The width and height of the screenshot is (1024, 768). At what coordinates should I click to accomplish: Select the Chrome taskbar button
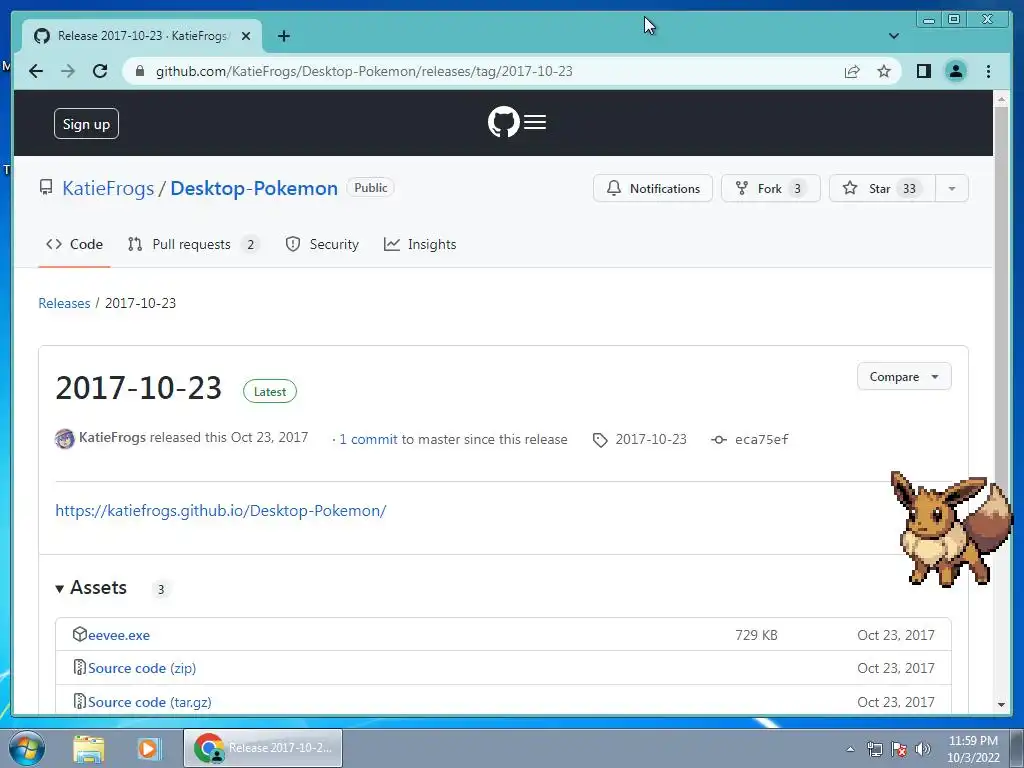pyautogui.click(x=263, y=748)
